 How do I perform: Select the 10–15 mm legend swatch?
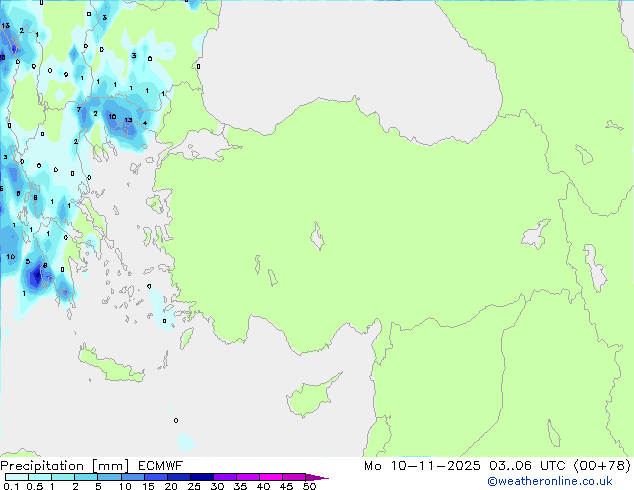click(x=132, y=477)
